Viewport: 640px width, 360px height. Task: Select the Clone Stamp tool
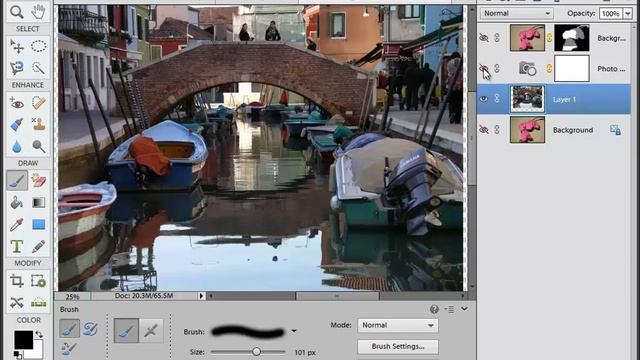click(x=38, y=124)
